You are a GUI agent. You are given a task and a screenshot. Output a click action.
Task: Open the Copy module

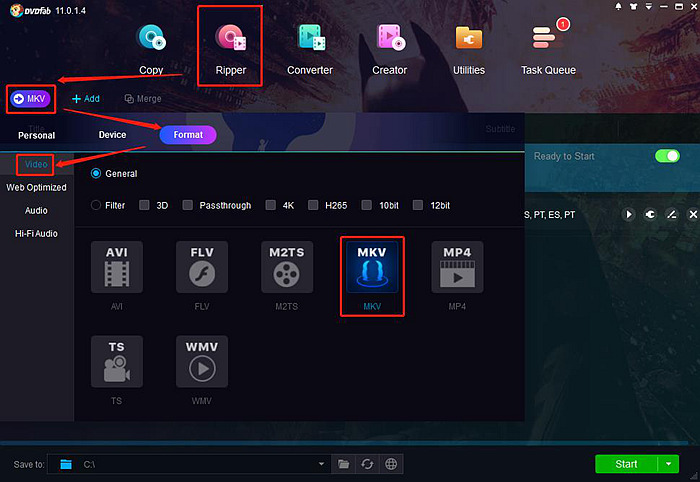coord(151,49)
